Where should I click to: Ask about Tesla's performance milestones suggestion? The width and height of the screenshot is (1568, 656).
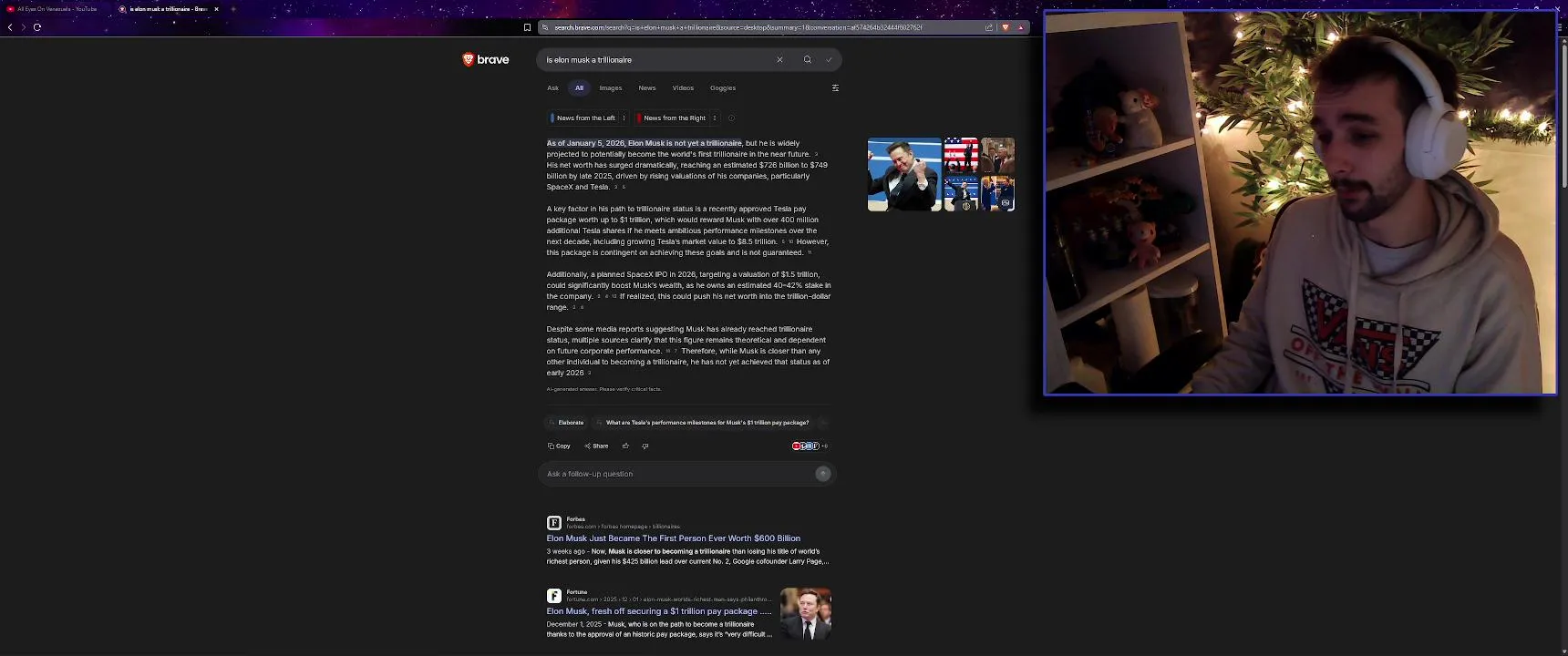702,423
